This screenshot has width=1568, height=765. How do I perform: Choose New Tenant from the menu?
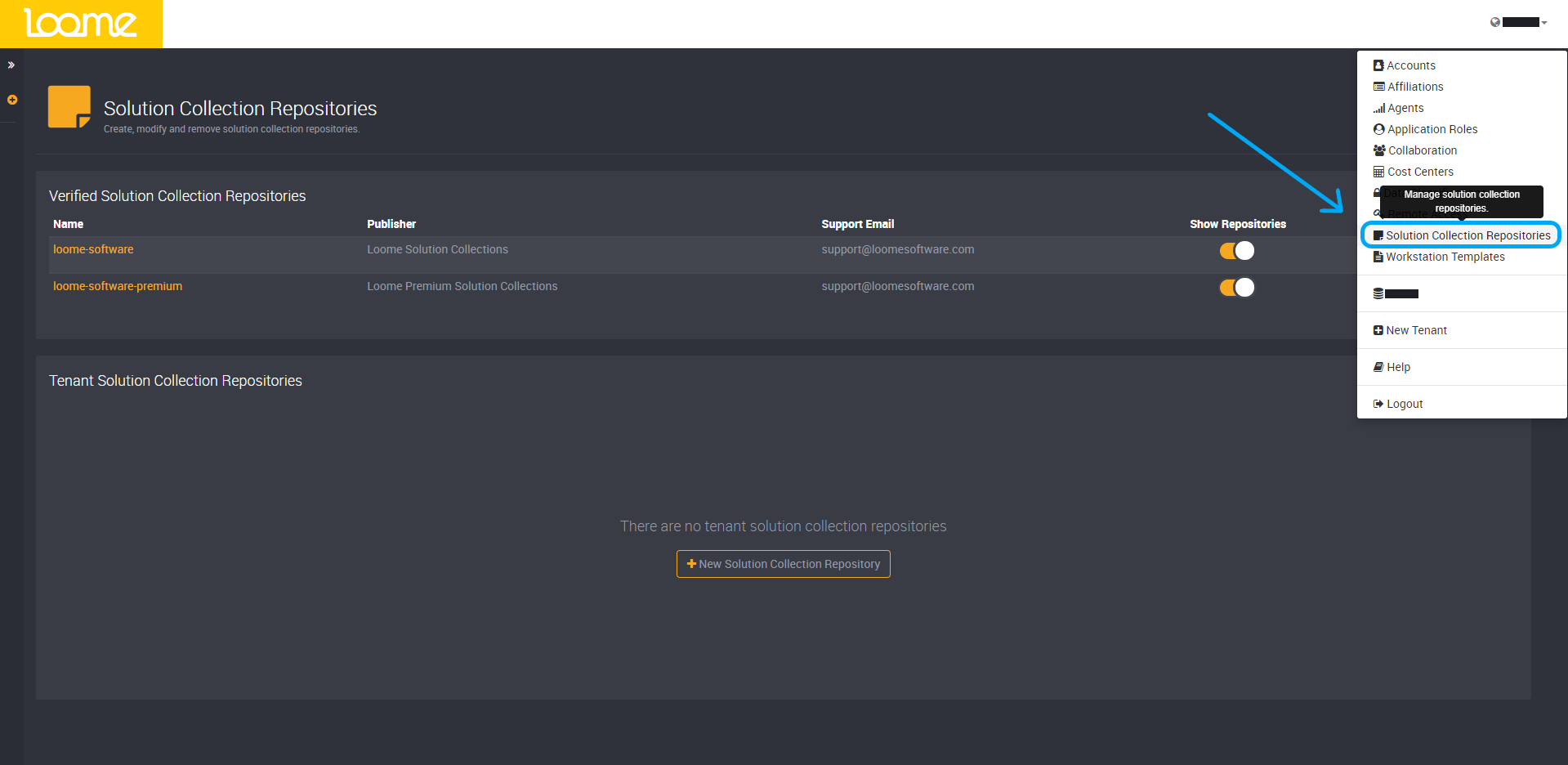coord(1416,330)
